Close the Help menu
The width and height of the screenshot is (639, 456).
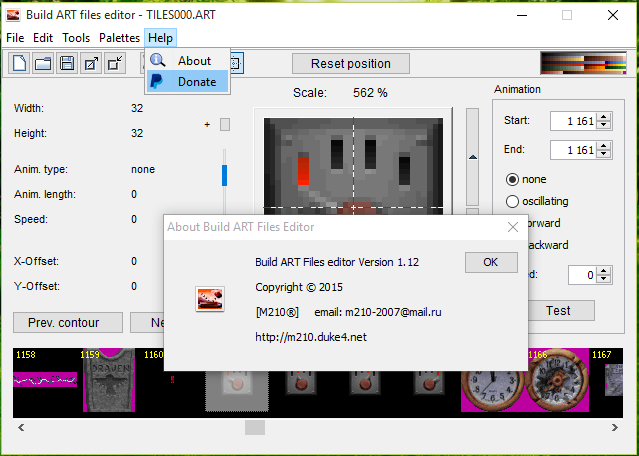pos(161,38)
